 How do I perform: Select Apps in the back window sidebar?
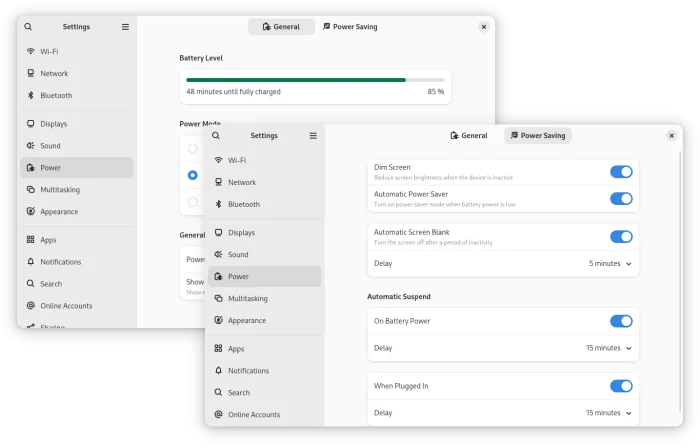click(77, 240)
